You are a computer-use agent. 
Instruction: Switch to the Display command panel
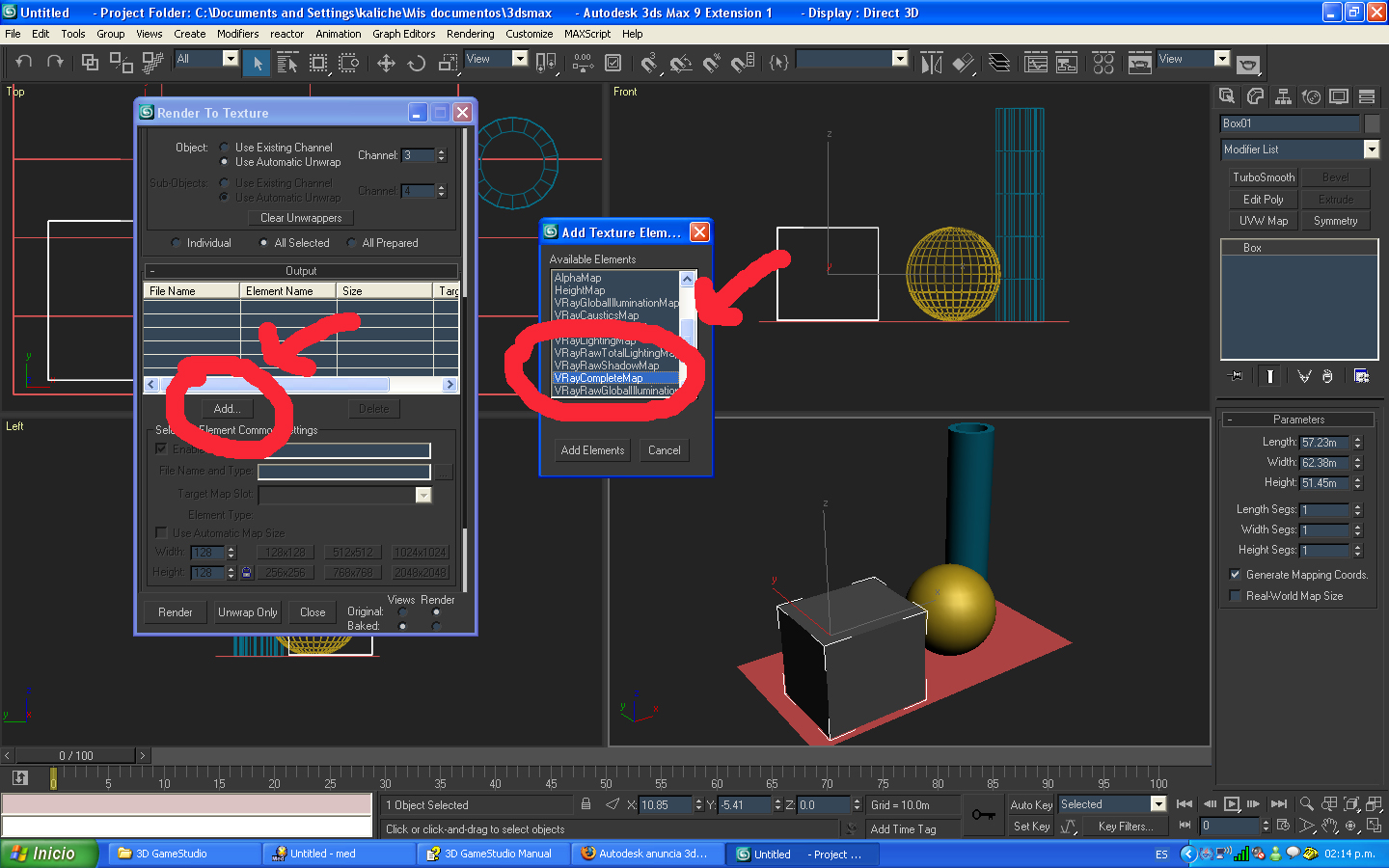point(1339,96)
